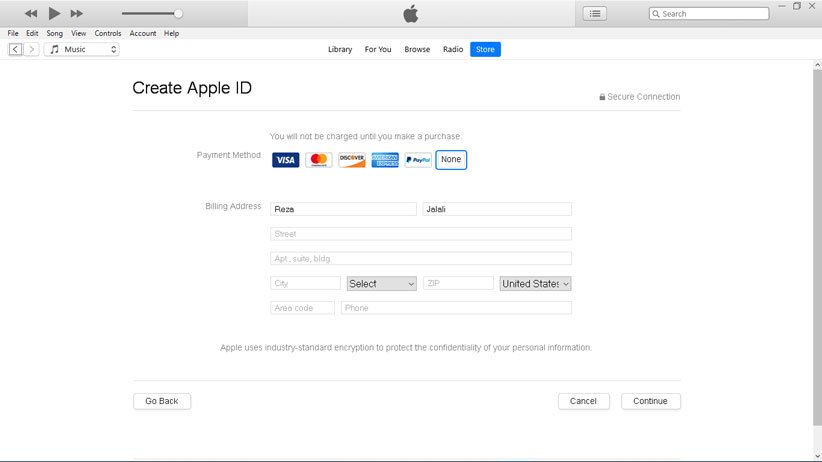This screenshot has width=822, height=462.
Task: Switch to the Store tab
Action: (x=485, y=49)
